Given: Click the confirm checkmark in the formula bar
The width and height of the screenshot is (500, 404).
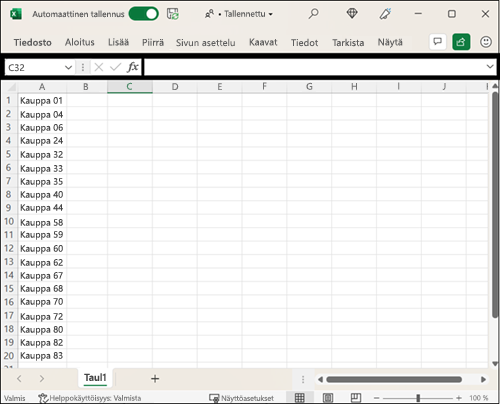Looking at the screenshot, I should click(x=115, y=68).
